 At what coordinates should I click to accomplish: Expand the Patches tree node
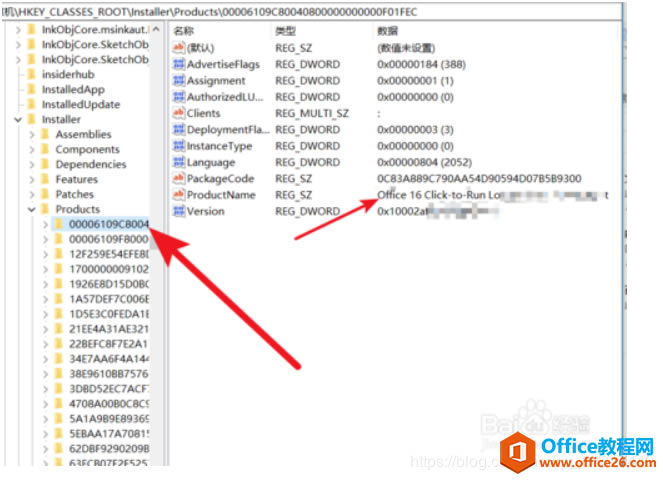[32, 194]
